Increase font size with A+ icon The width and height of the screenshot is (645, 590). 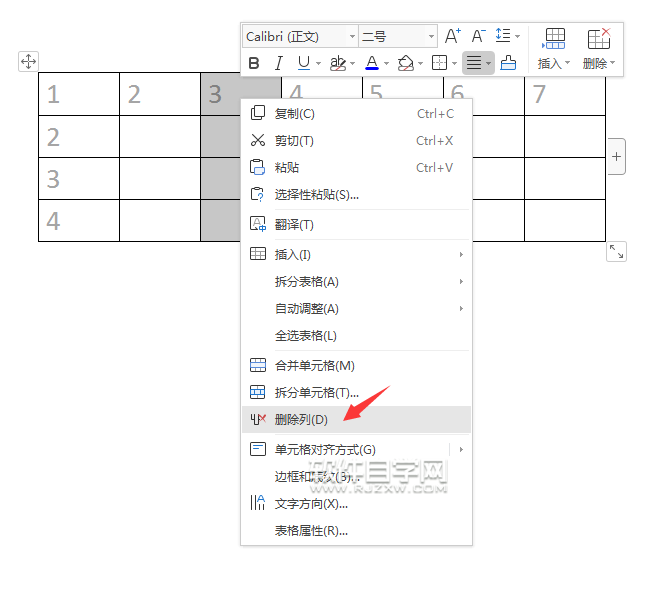(453, 36)
